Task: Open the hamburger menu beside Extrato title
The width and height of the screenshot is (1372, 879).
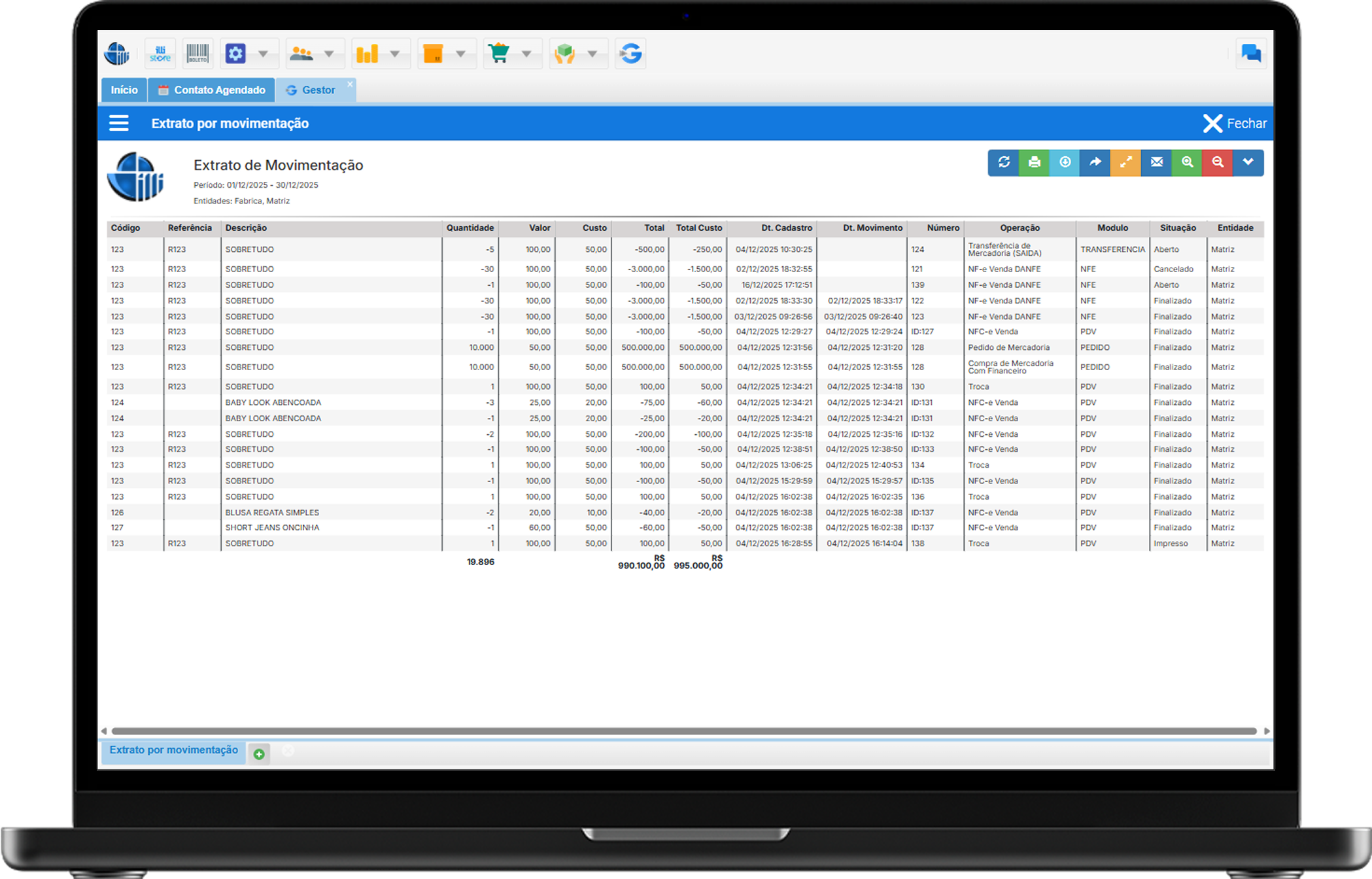Action: tap(119, 124)
